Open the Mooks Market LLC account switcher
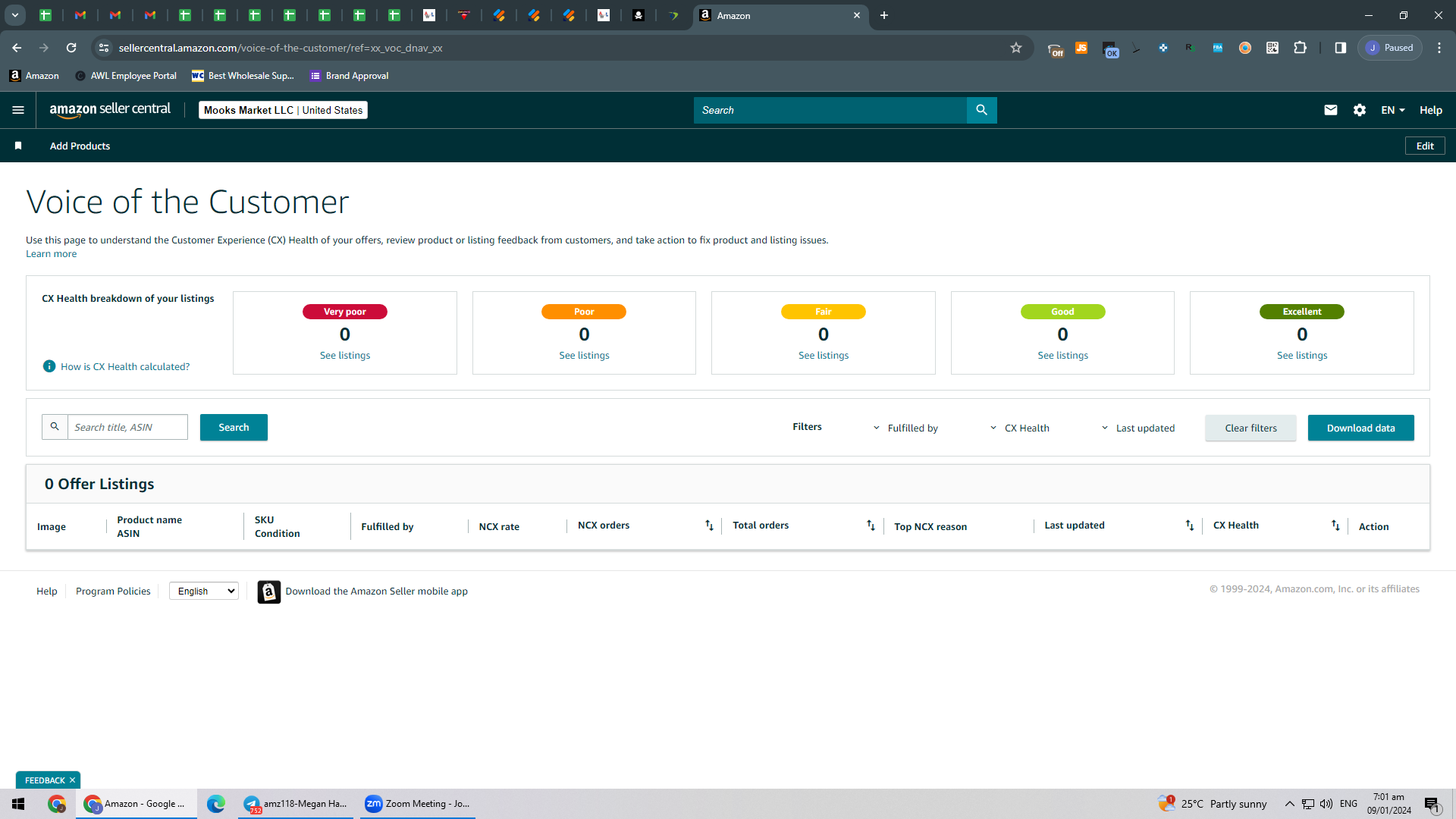The height and width of the screenshot is (819, 1456). coord(283,110)
